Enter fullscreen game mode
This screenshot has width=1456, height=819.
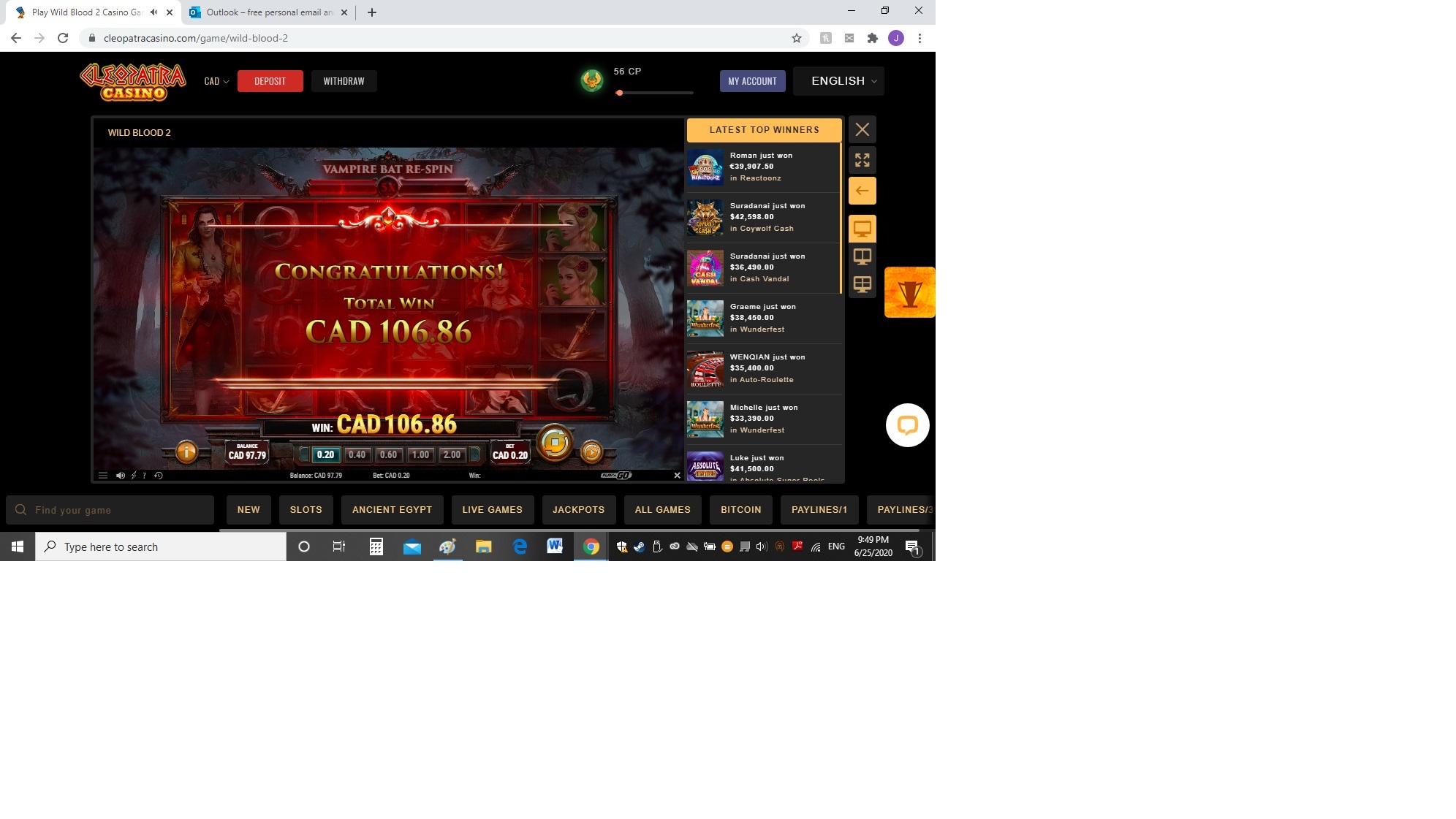[862, 160]
